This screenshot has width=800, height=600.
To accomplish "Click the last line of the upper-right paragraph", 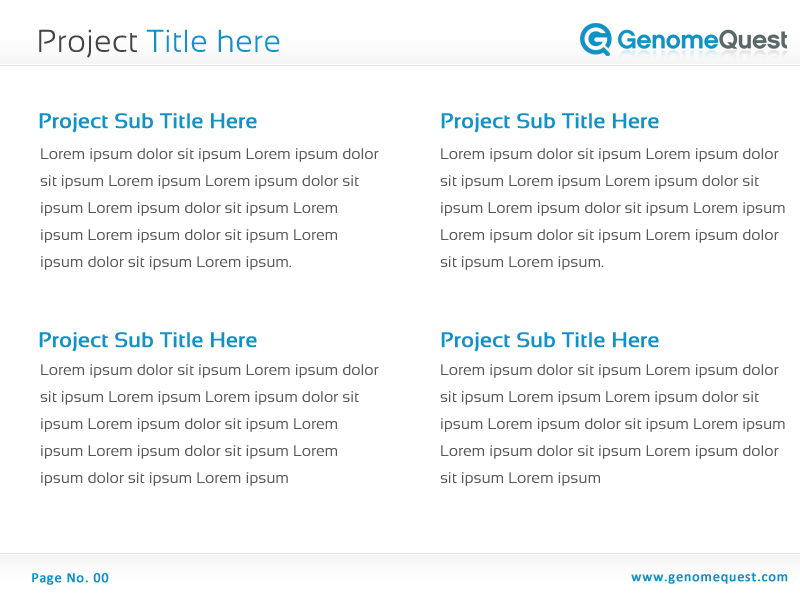I will (522, 262).
